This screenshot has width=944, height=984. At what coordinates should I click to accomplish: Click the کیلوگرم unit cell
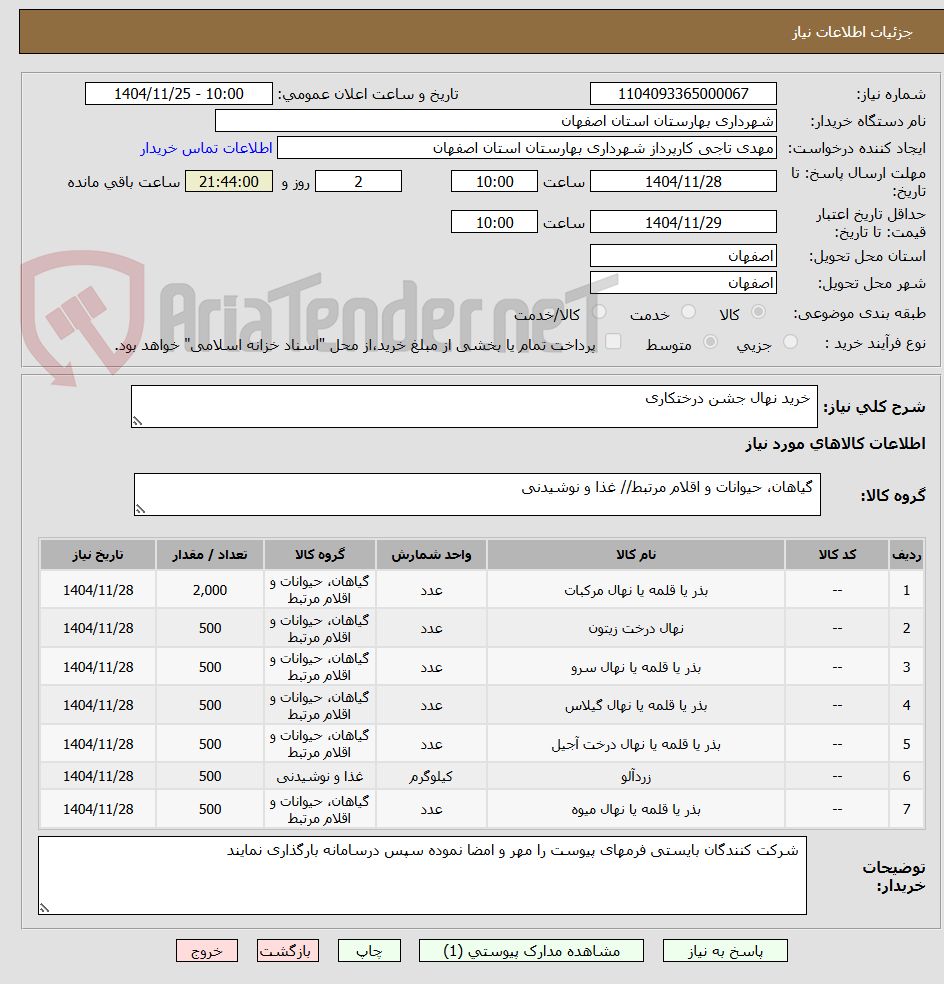point(431,776)
